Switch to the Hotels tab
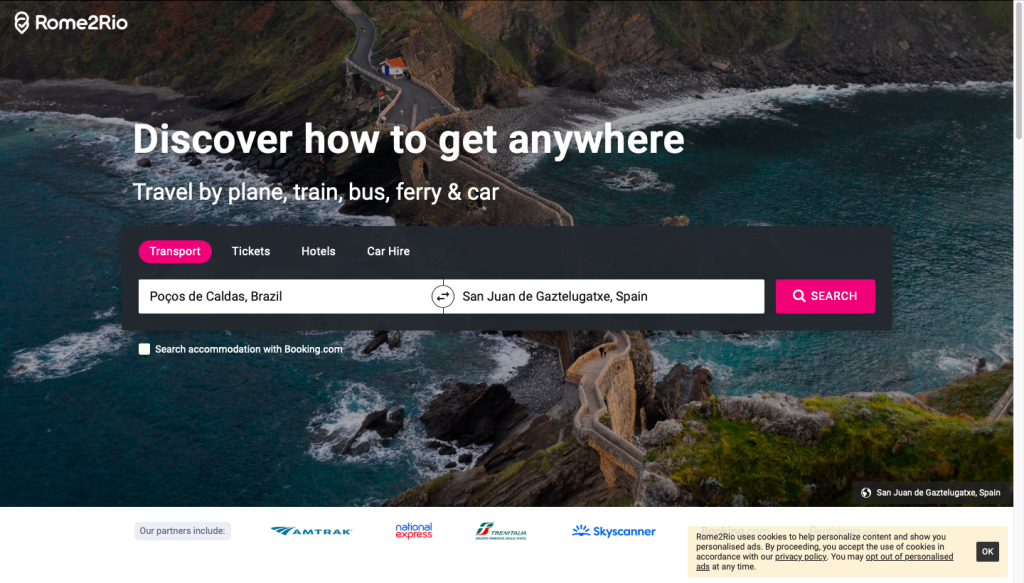The height and width of the screenshot is (583, 1024). (318, 251)
